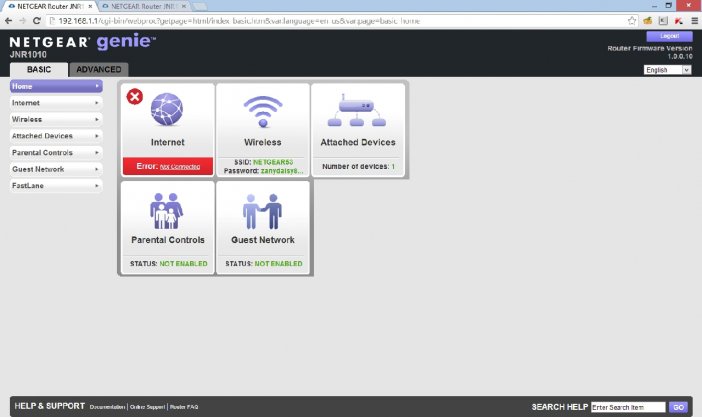Click the Kaspersky extension icon
This screenshot has width=702, height=417.
pyautogui.click(x=679, y=21)
